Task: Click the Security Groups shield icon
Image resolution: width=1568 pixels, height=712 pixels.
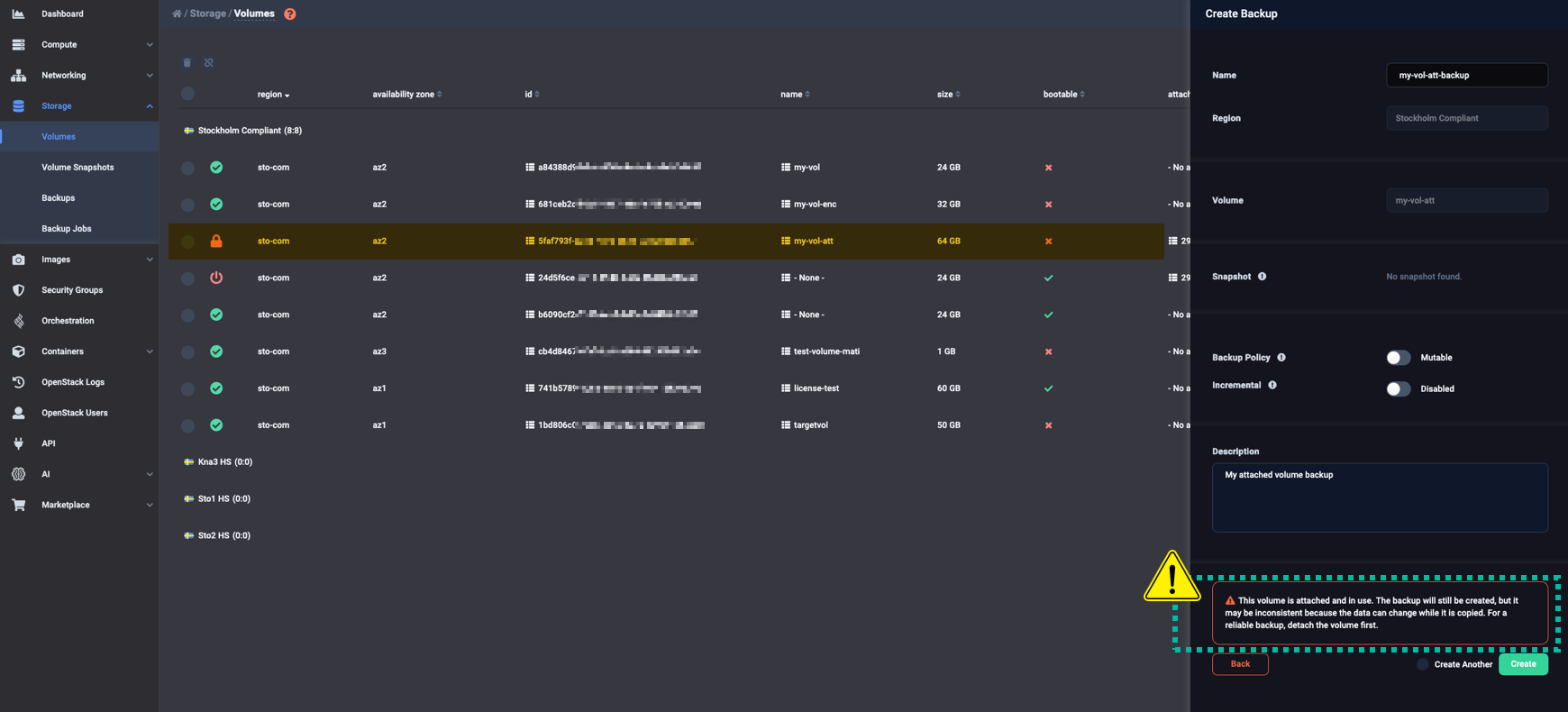Action: click(18, 290)
